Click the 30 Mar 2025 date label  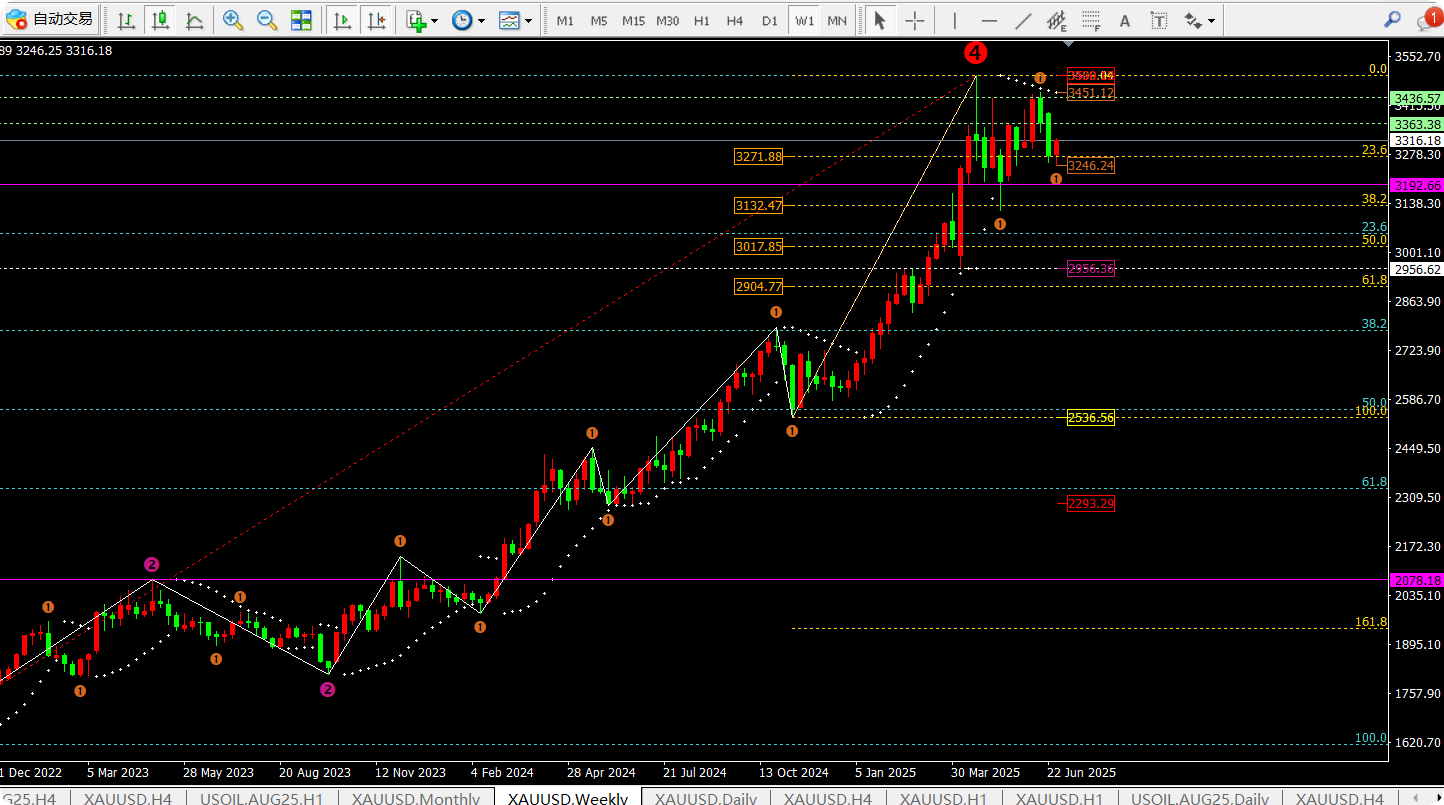[x=985, y=773]
